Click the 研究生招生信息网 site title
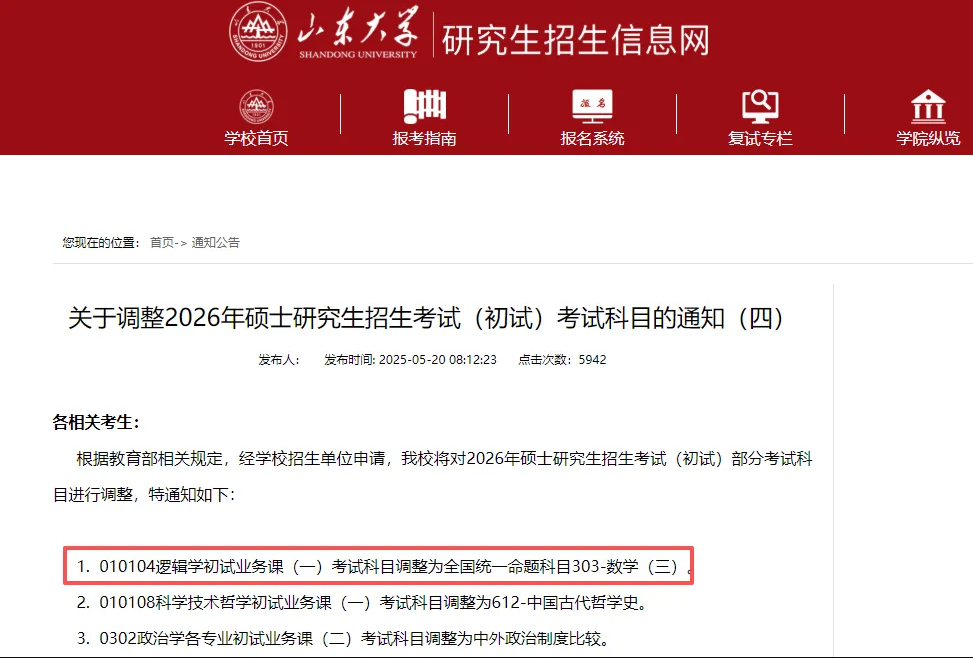This screenshot has width=973, height=658. [576, 40]
